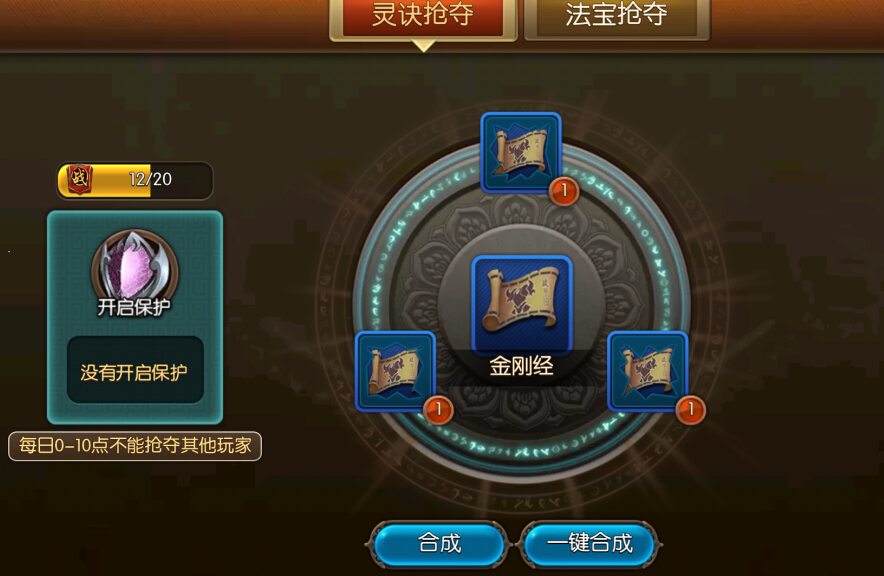Select the bottom-left scroll fragment icon
This screenshot has height=576, width=884.
(x=395, y=371)
